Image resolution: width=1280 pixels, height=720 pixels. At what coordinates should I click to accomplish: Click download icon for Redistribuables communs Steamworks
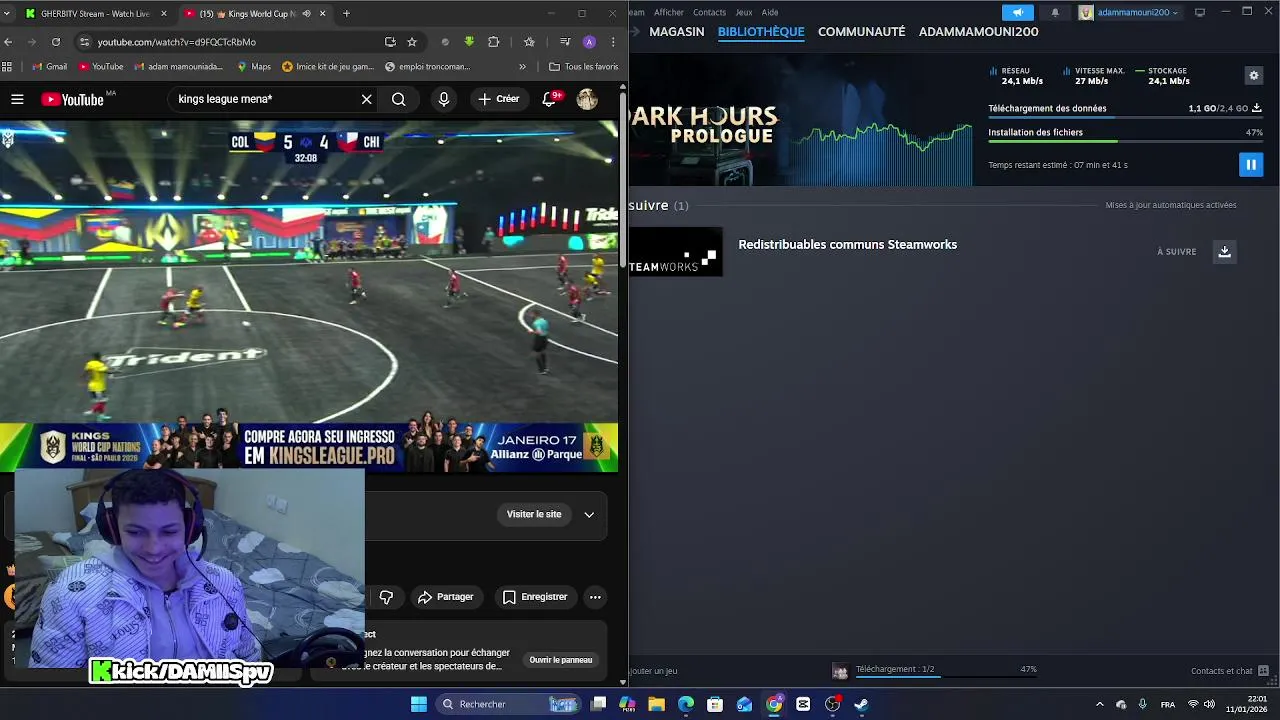click(x=1224, y=251)
